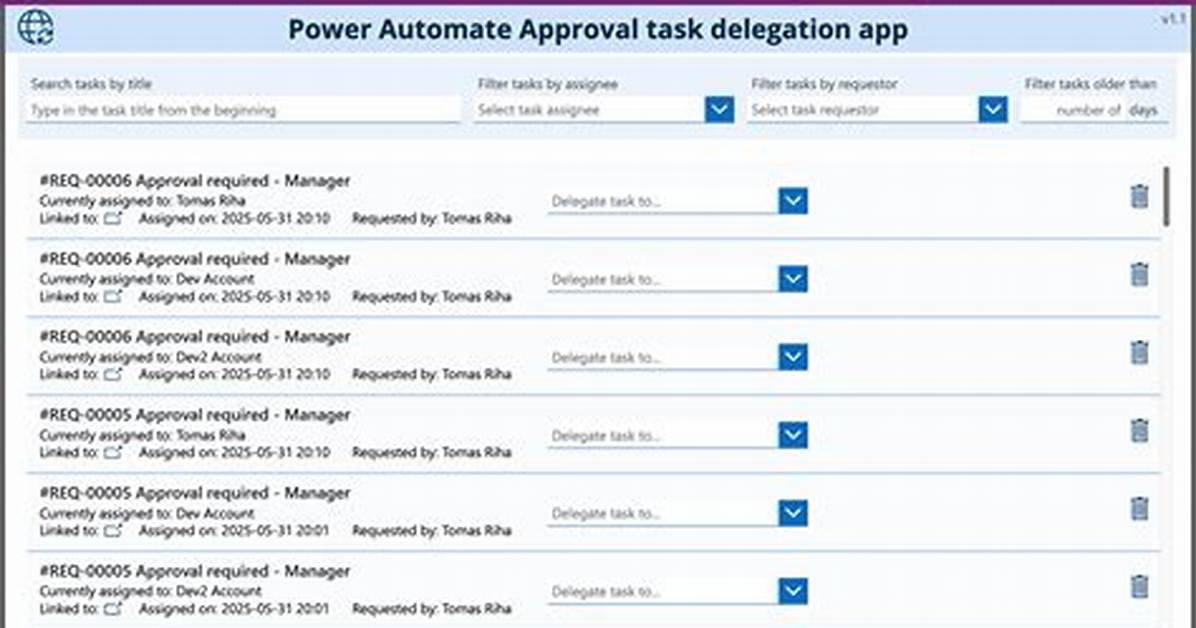Select the REQ-00006 title assigned to Dev Account

[195, 259]
